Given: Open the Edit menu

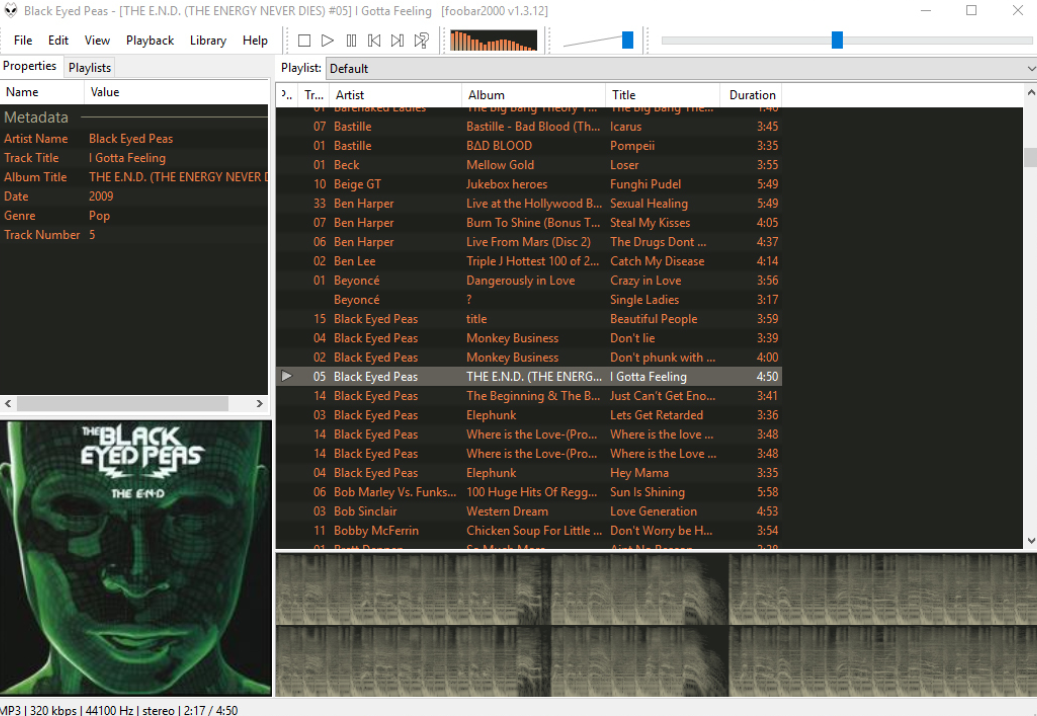Looking at the screenshot, I should point(58,40).
